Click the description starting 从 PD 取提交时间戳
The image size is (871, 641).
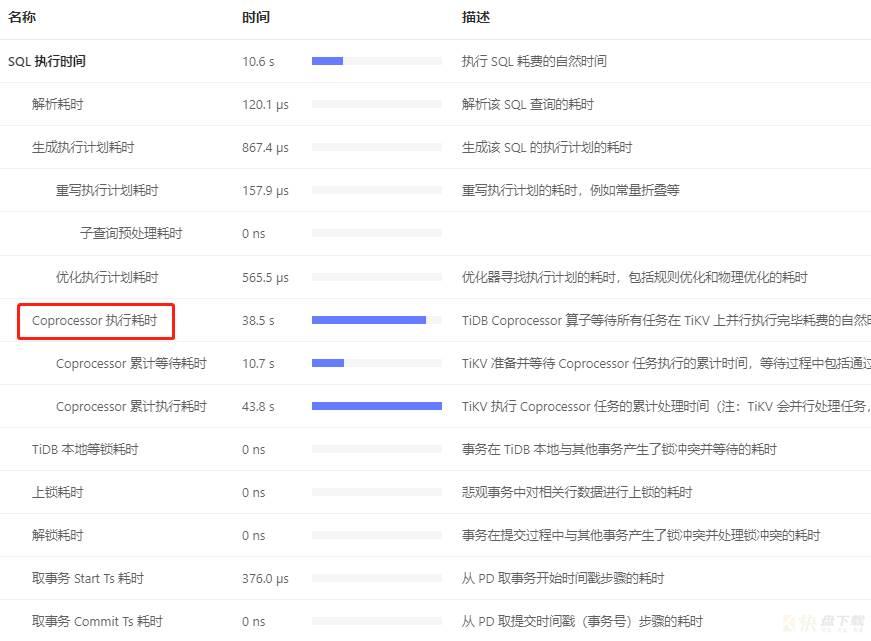pyautogui.click(x=582, y=621)
